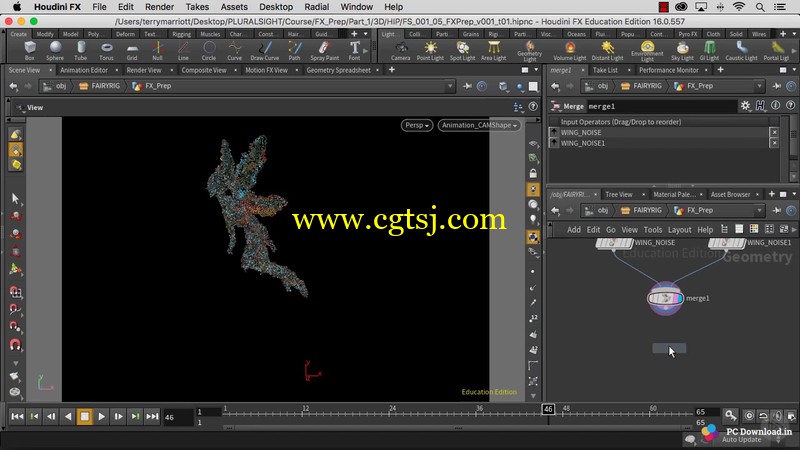Screen dimensions: 800x450
Task: Select the Grid shelf tool
Action: [x=132, y=51]
